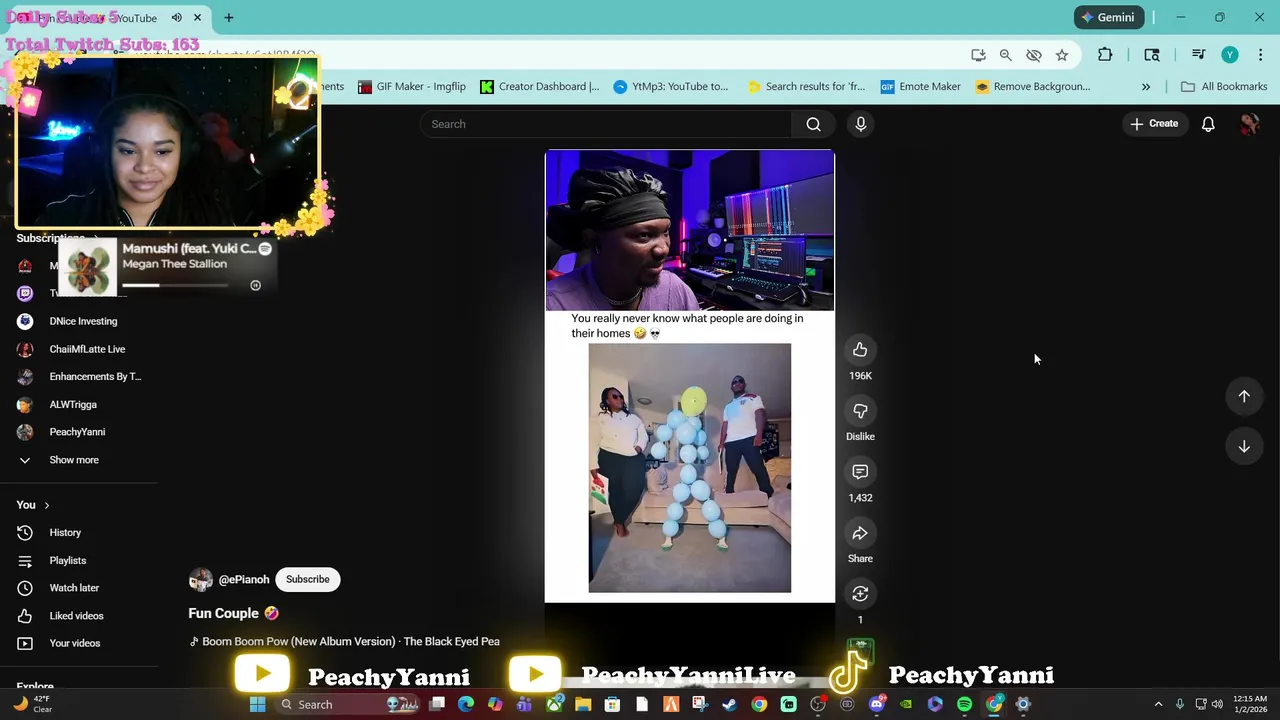This screenshot has width=1280, height=720.
Task: Go to next Short with down arrow
Action: point(1244,446)
